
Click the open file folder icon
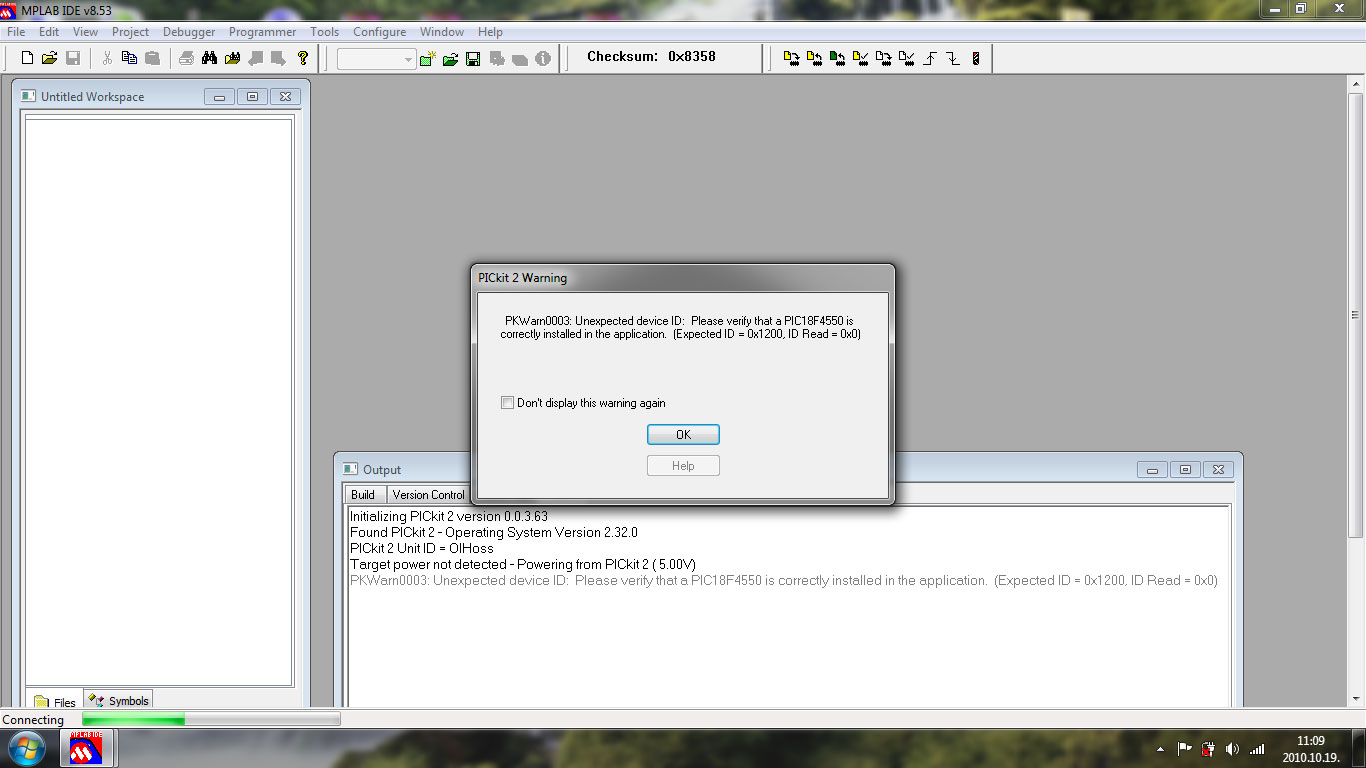tap(49, 58)
